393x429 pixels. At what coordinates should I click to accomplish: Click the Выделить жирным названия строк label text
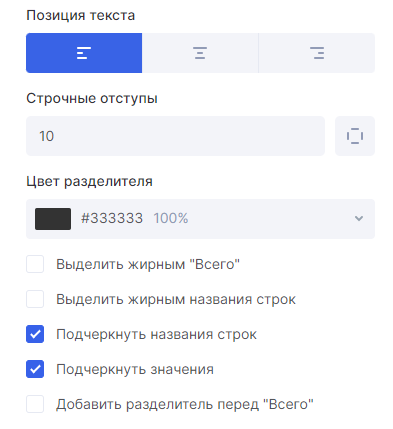pyautogui.click(x=176, y=299)
